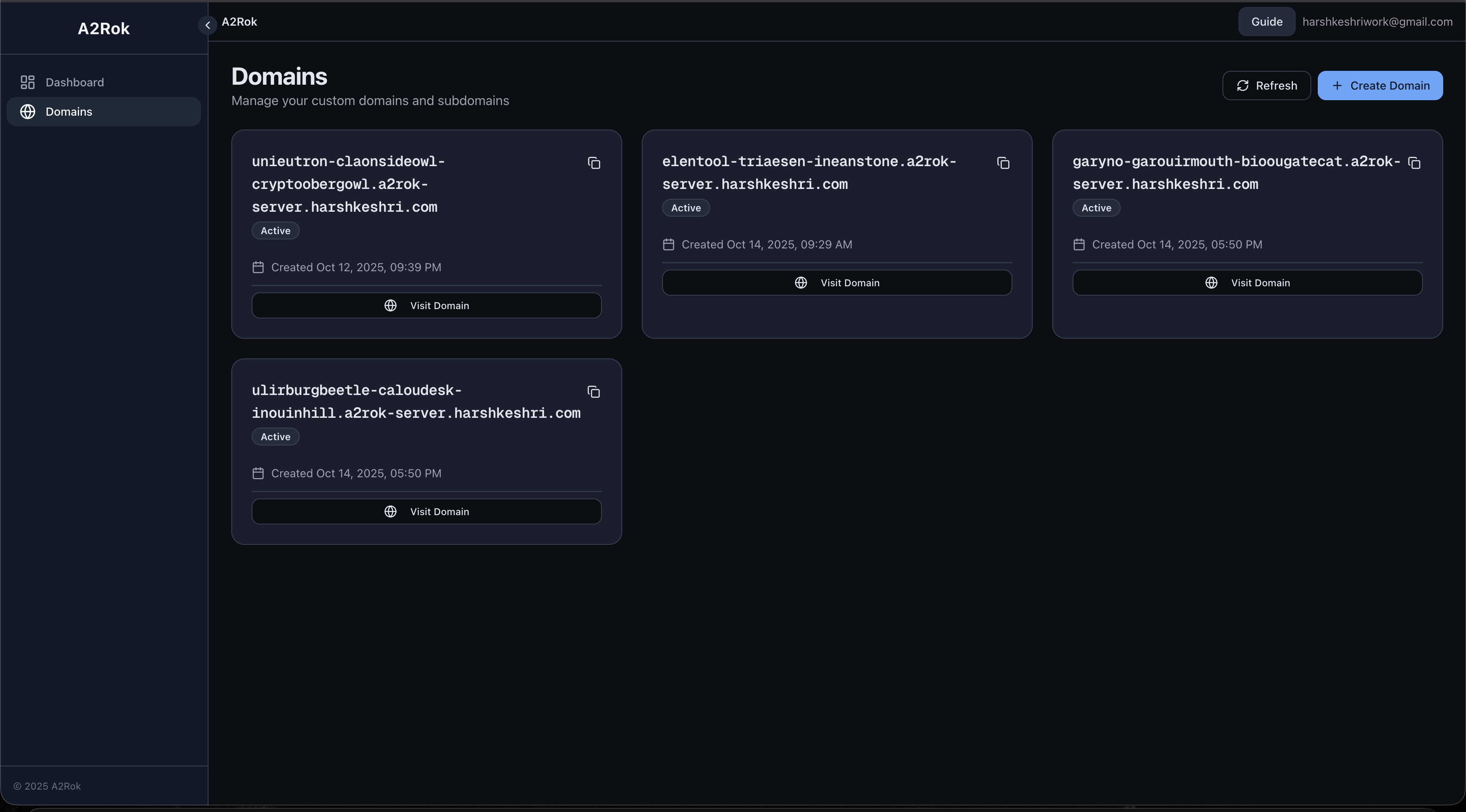The width and height of the screenshot is (1466, 812).
Task: Copy the garyno-garouirmouth domain name
Action: 1414,163
